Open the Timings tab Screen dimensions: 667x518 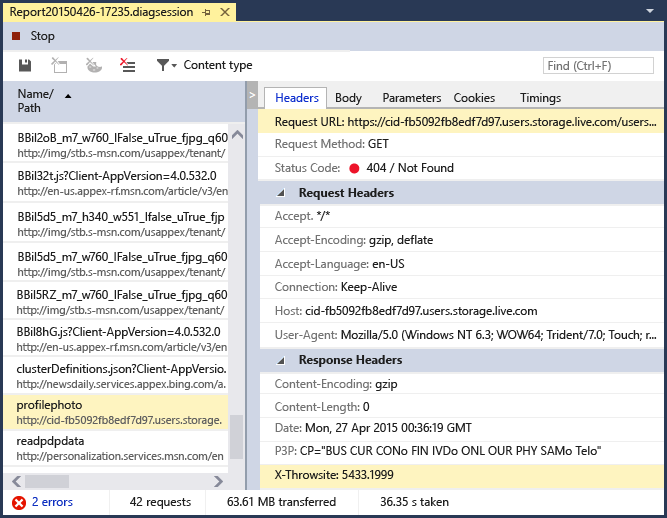540,98
